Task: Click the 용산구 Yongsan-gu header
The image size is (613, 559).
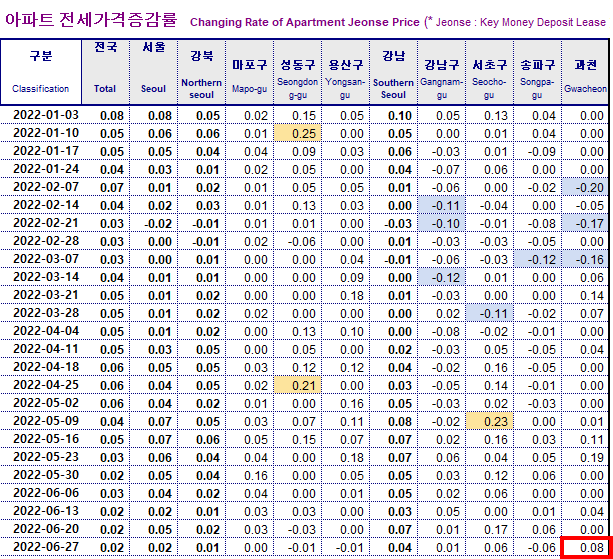Action: coord(346,72)
